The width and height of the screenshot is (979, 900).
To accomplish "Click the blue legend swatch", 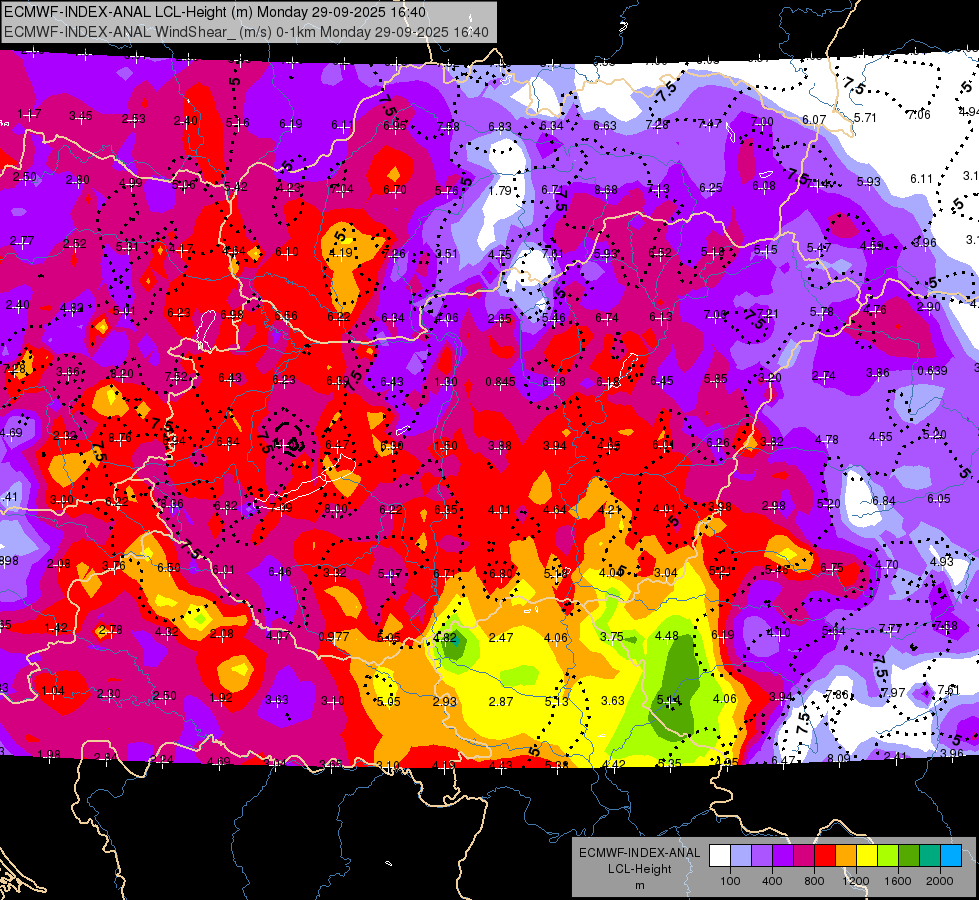I will [x=951, y=855].
